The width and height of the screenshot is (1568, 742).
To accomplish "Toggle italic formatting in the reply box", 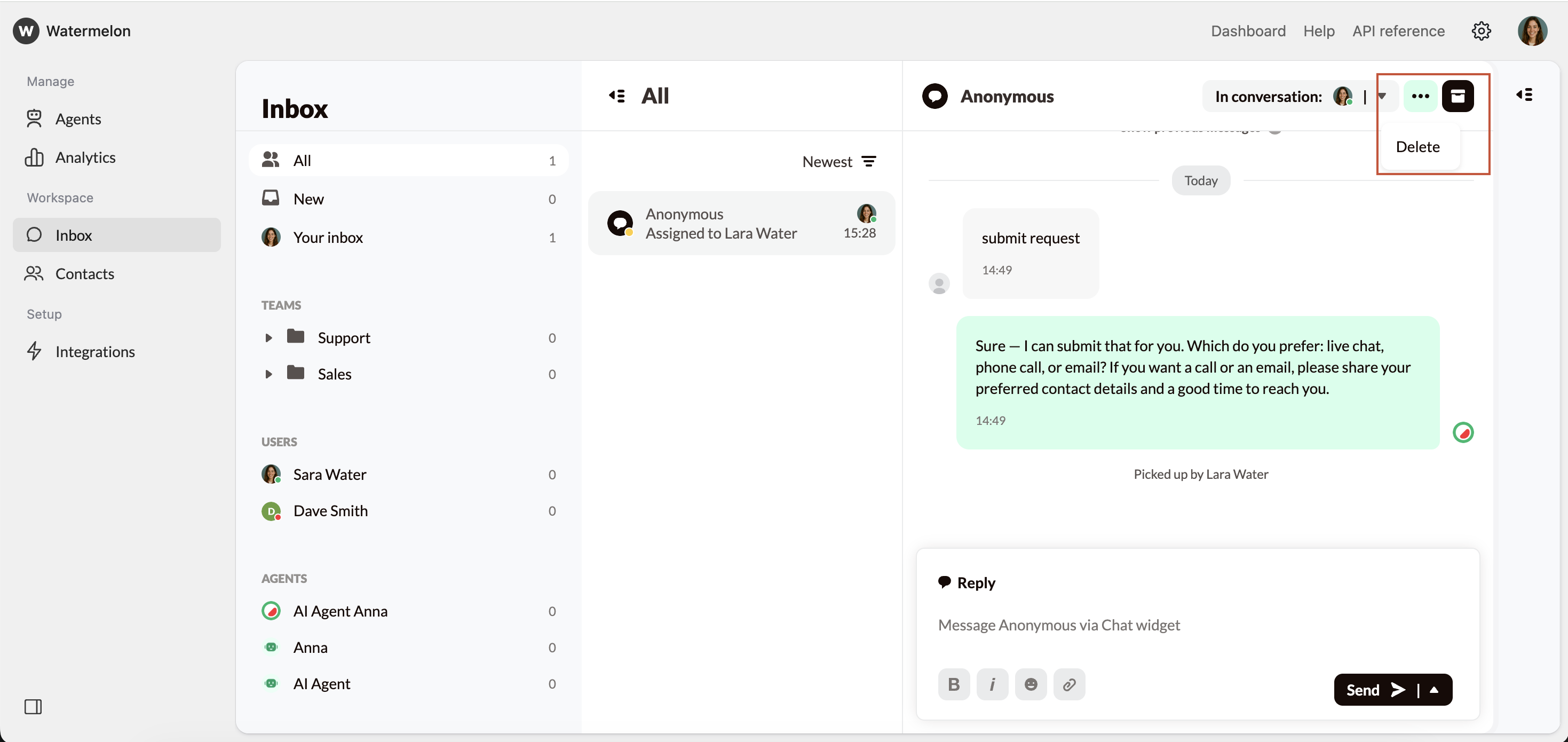I will [x=992, y=684].
